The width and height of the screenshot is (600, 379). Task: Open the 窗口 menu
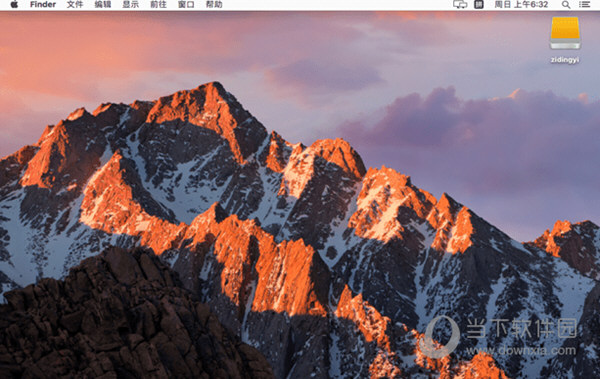pyautogui.click(x=186, y=5)
